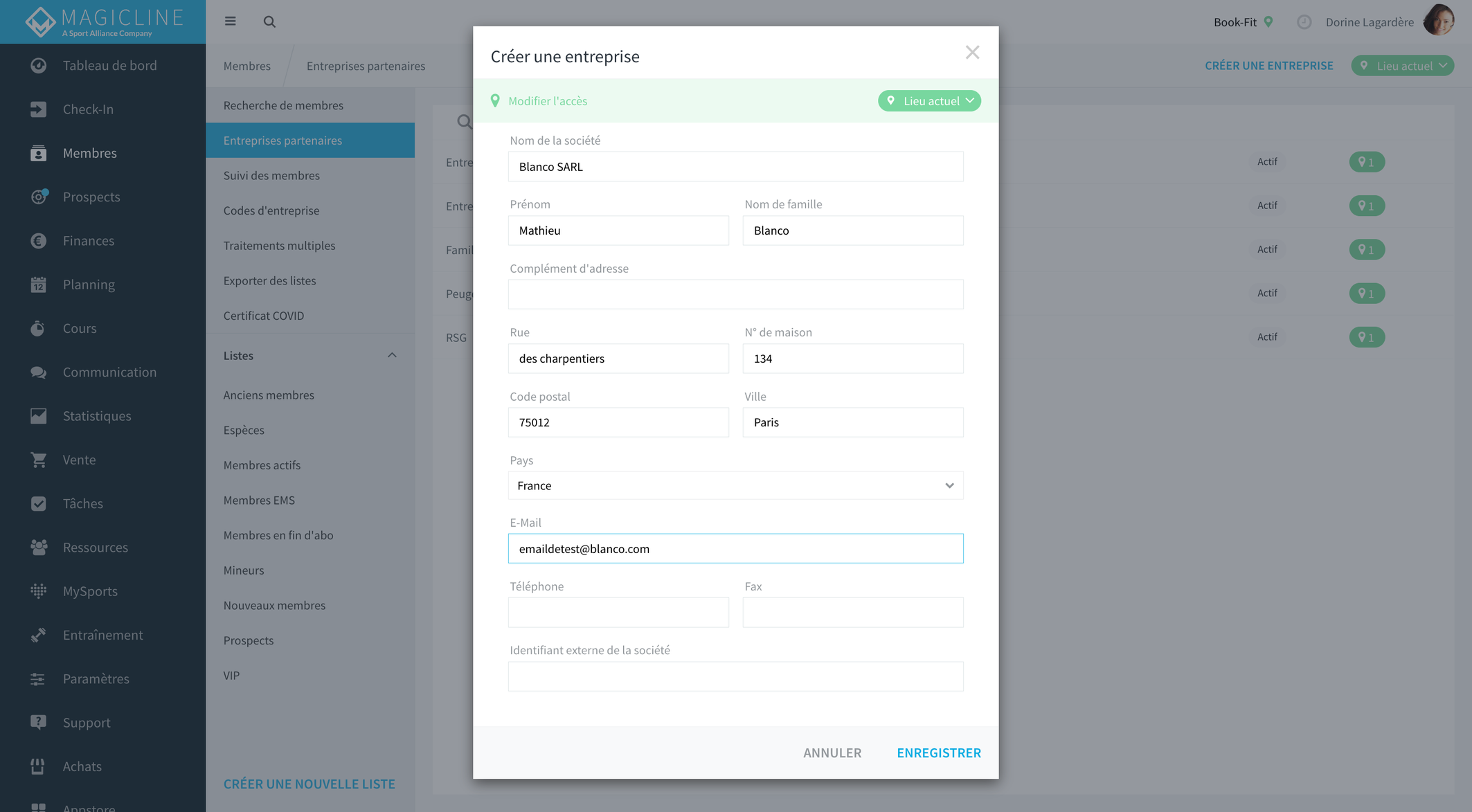Open Communication chat bubble icon
The image size is (1472, 812).
coord(39,372)
